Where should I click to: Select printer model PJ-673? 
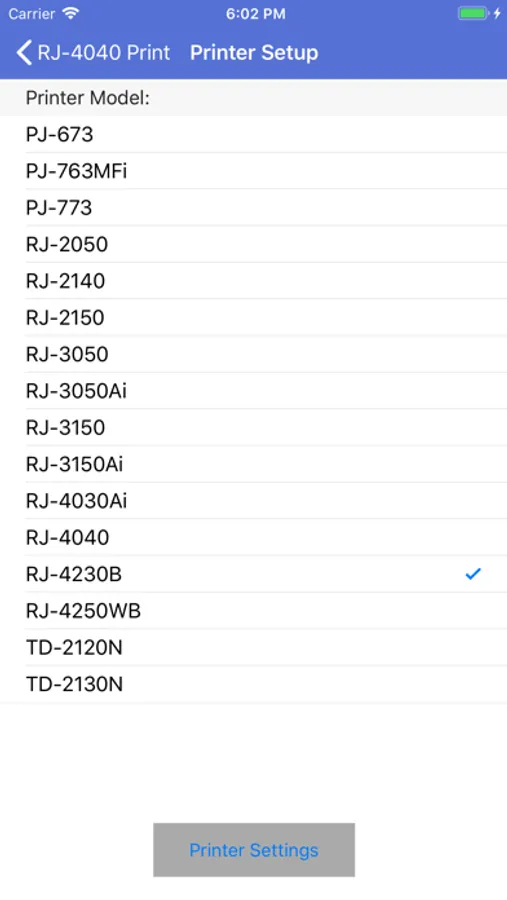tap(253, 134)
